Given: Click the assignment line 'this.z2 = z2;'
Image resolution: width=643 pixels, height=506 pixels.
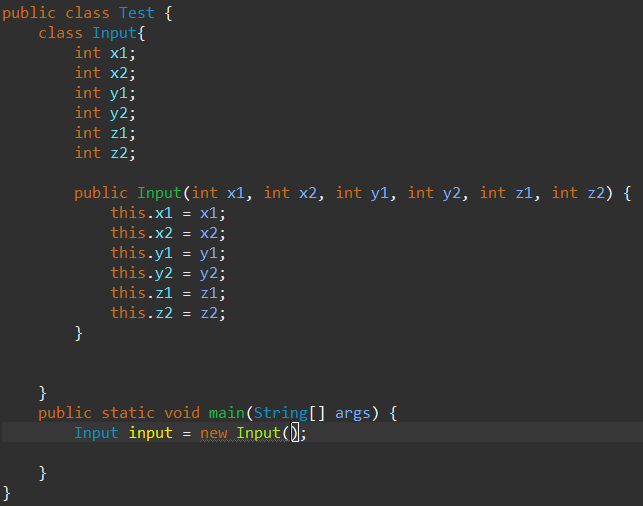Looking at the screenshot, I should point(168,313).
